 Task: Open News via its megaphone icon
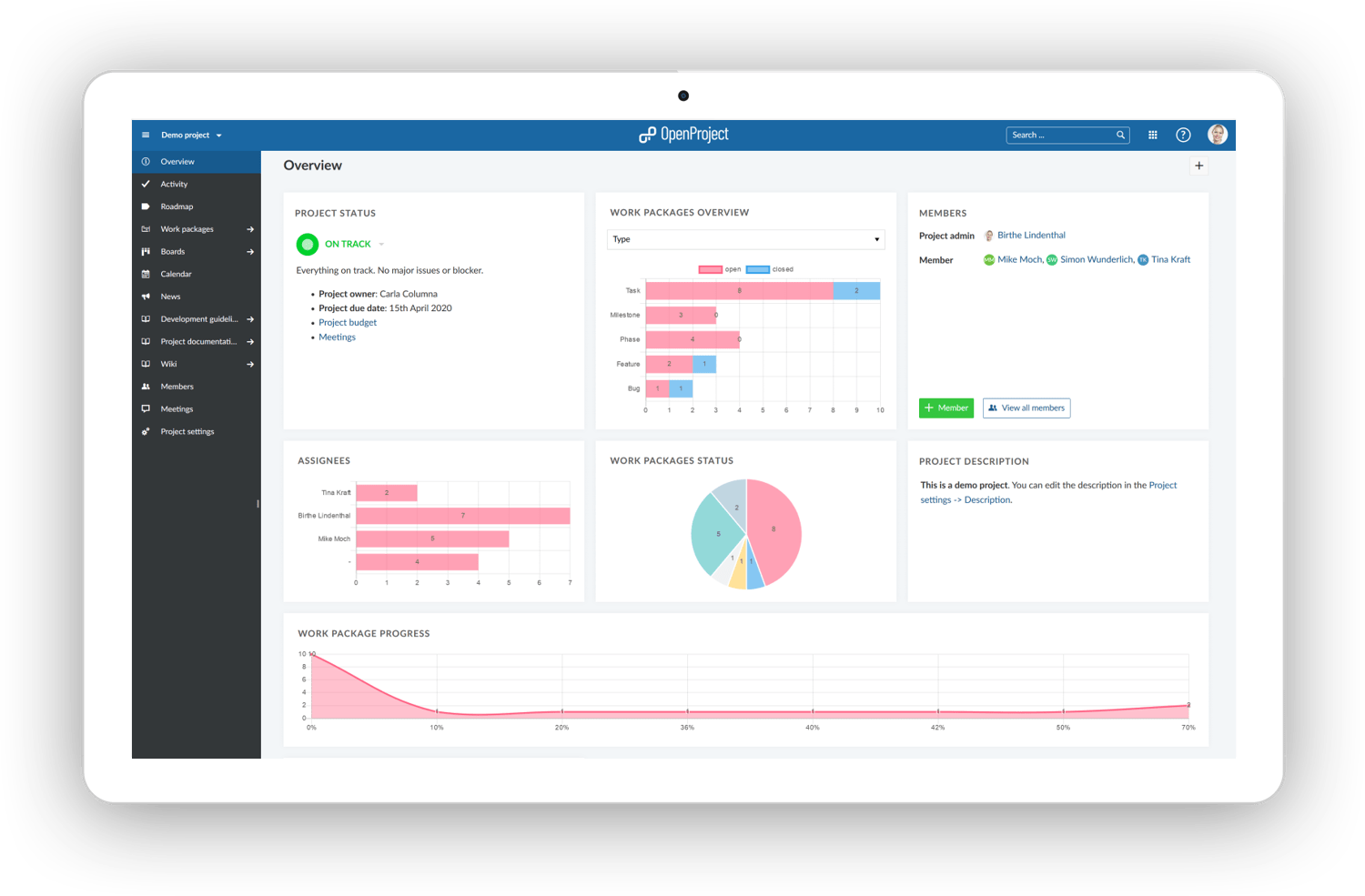pyautogui.click(x=147, y=296)
